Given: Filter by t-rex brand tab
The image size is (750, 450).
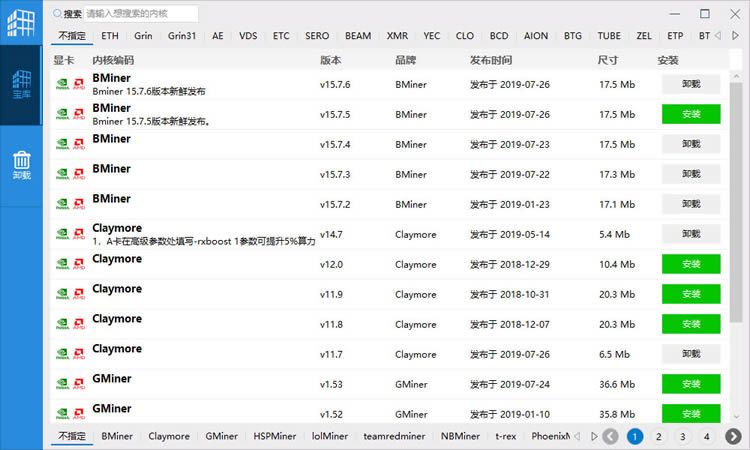Looking at the screenshot, I should click(506, 436).
